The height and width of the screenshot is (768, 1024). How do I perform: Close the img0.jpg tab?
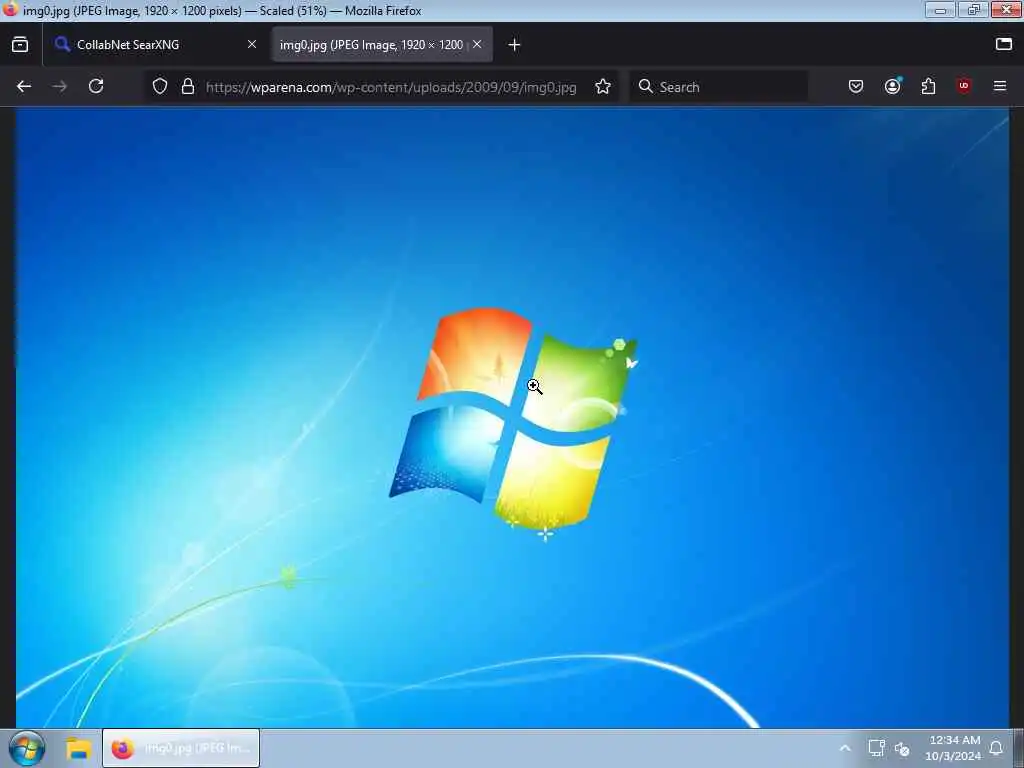point(477,44)
